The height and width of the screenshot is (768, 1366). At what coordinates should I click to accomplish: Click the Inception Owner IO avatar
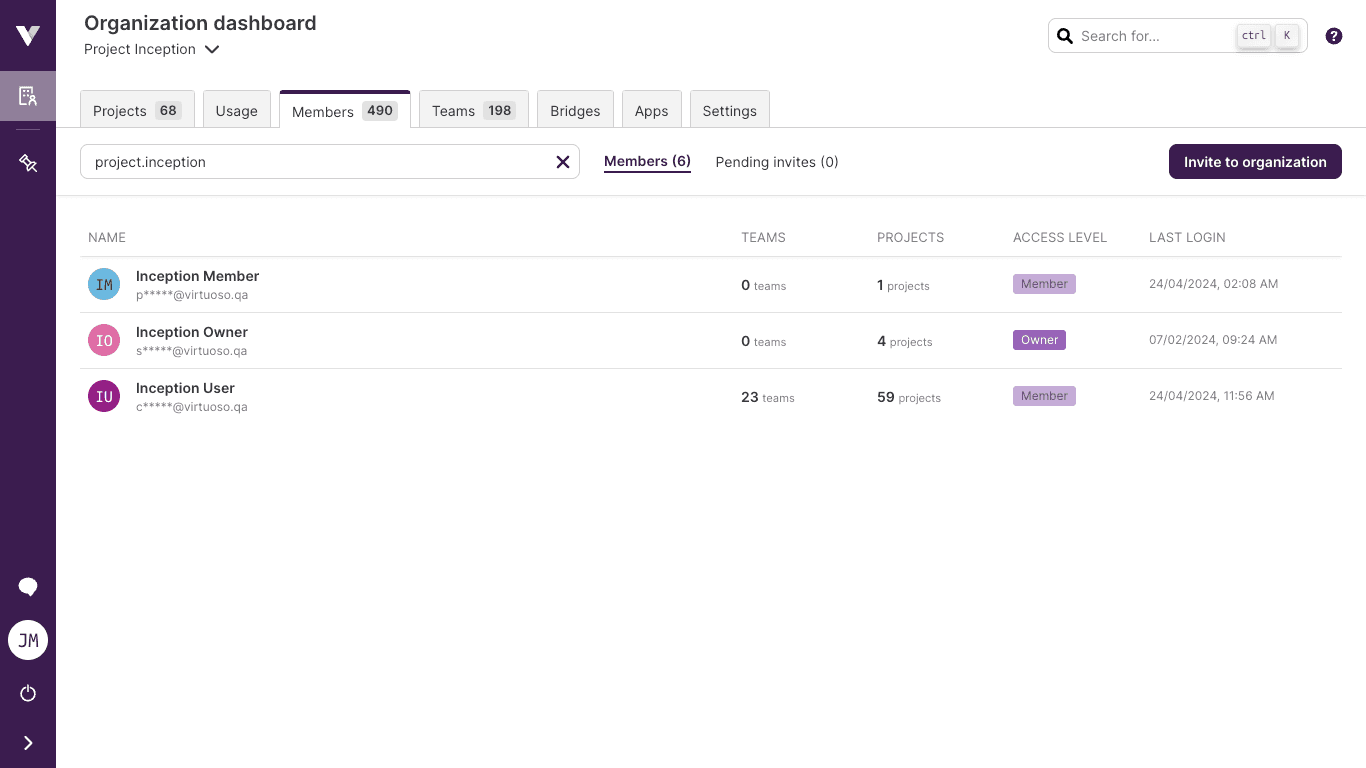click(x=104, y=340)
